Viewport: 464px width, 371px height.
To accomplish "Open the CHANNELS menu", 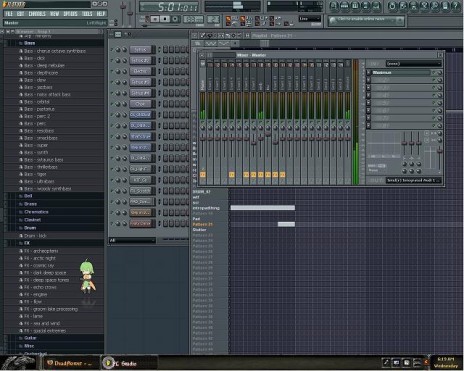I will click(x=37, y=14).
